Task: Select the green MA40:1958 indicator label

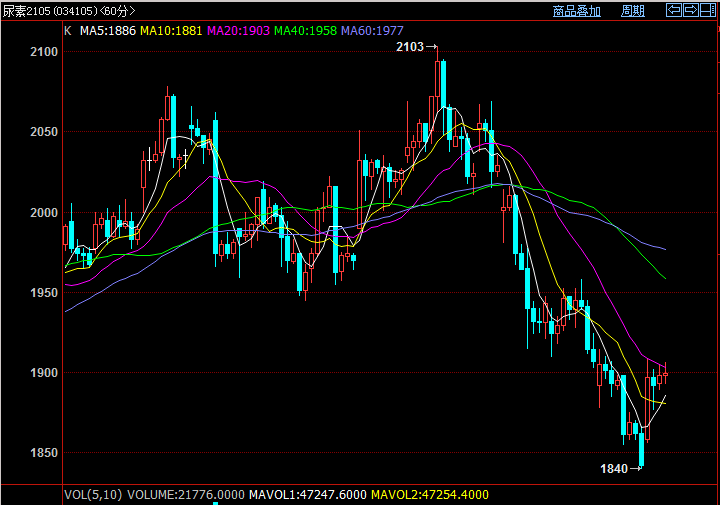Action: (306, 31)
